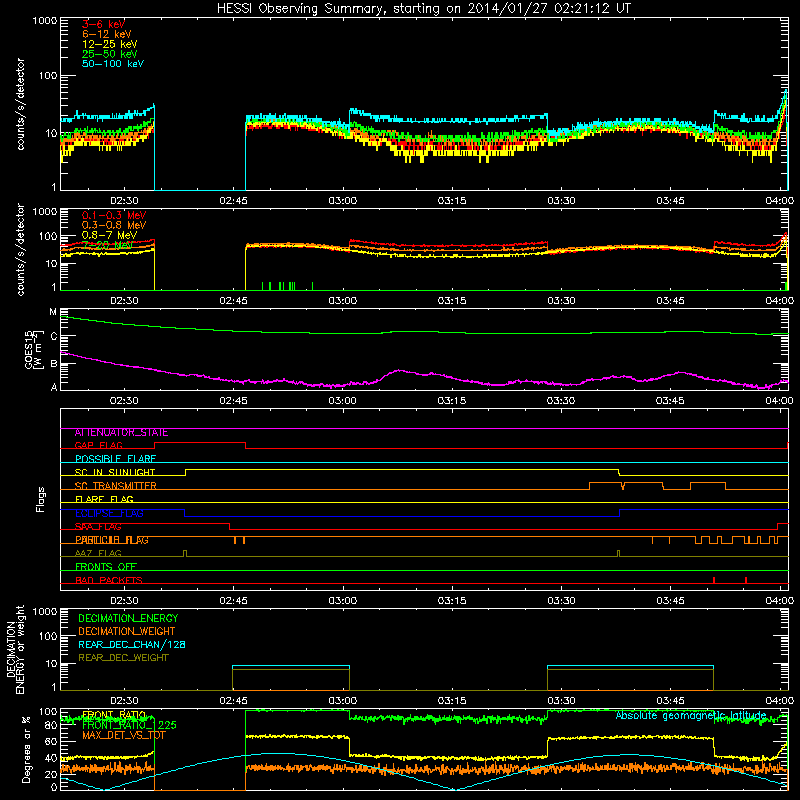Click the 03:00 tick under the decimation panel
800x800 pixels.
342,701
